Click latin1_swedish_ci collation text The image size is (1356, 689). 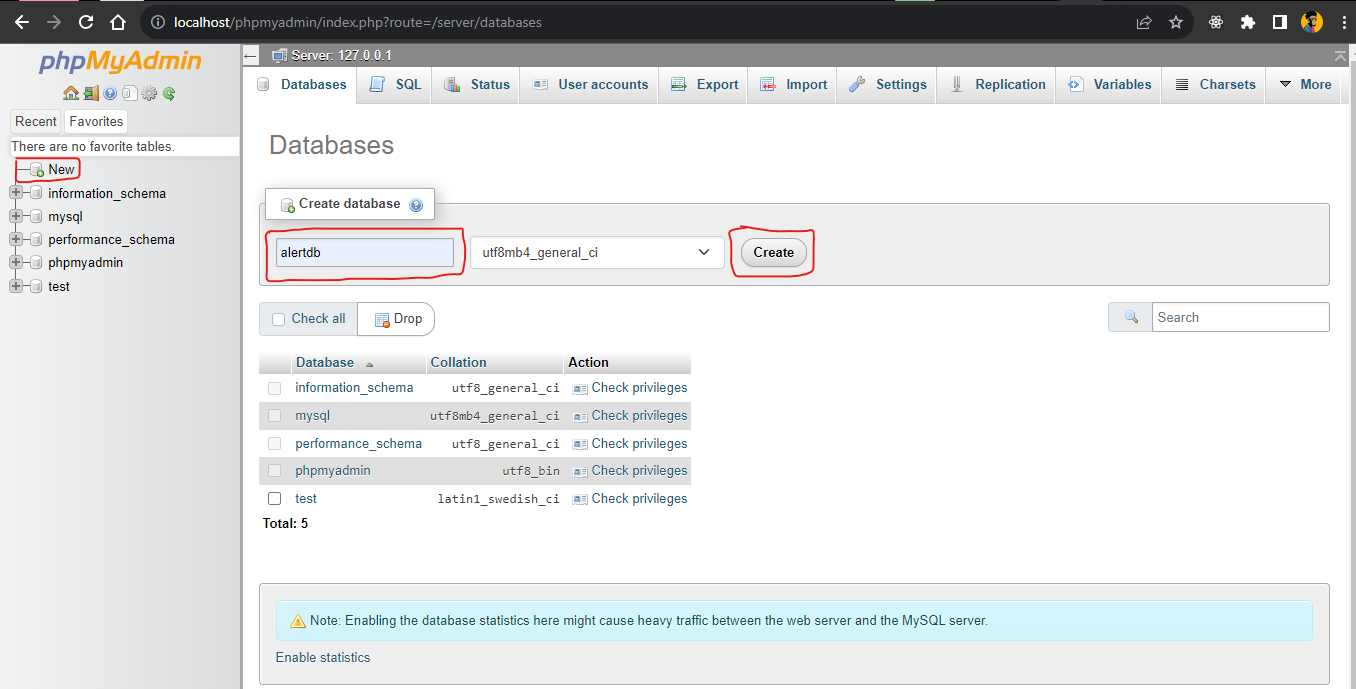[498, 499]
